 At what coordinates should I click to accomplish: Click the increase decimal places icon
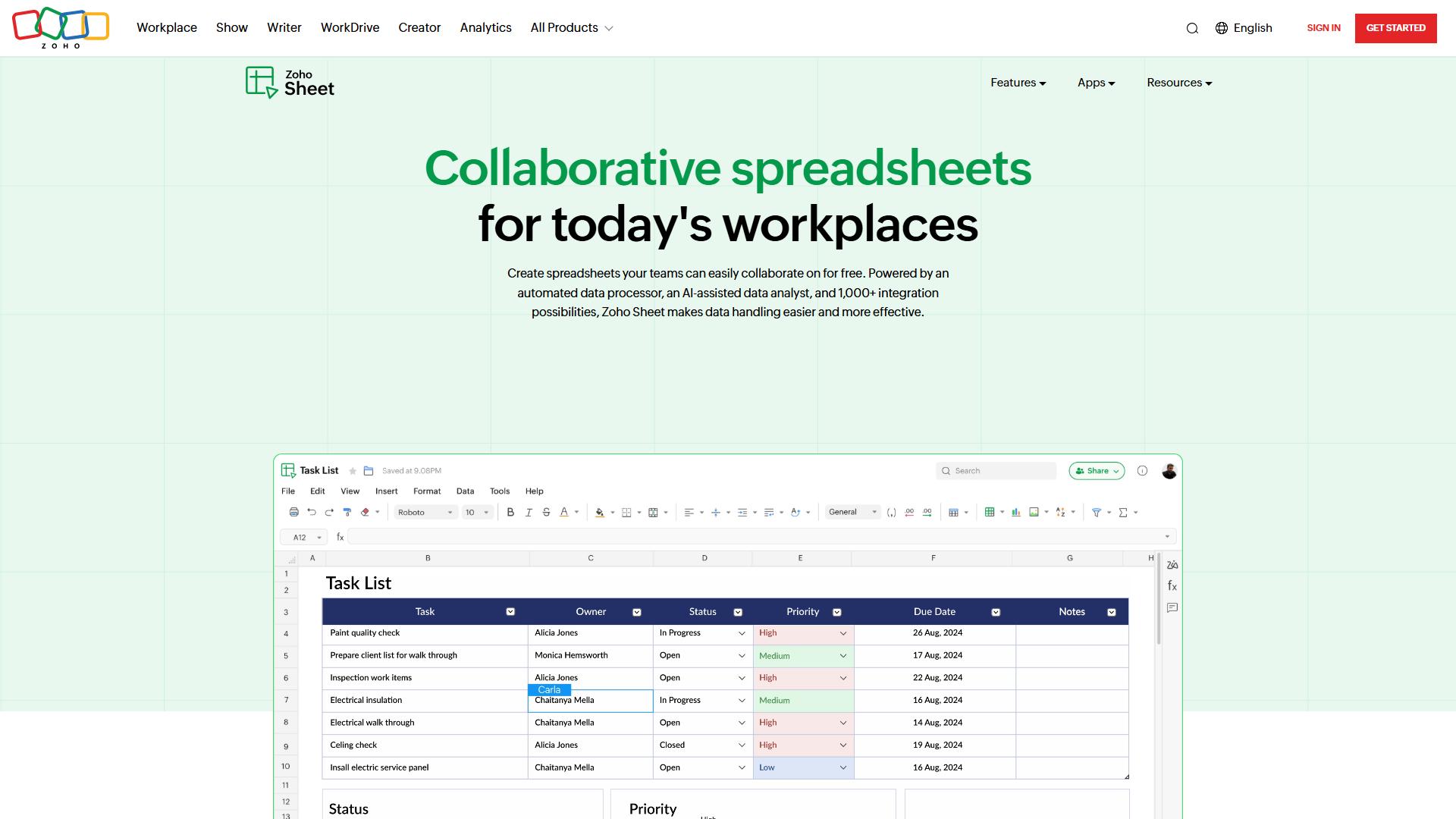pyautogui.click(x=927, y=513)
